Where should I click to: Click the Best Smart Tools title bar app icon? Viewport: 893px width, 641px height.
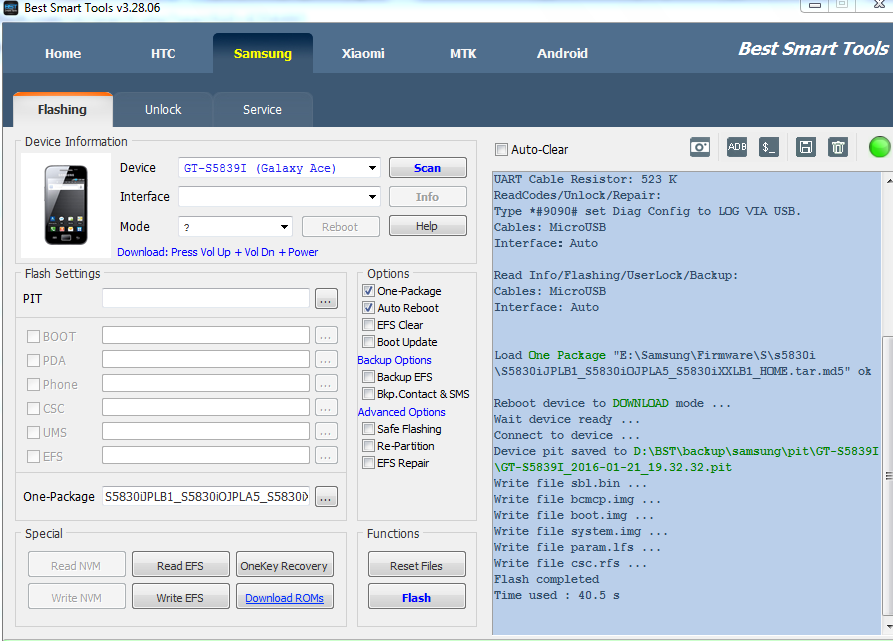coord(11,8)
